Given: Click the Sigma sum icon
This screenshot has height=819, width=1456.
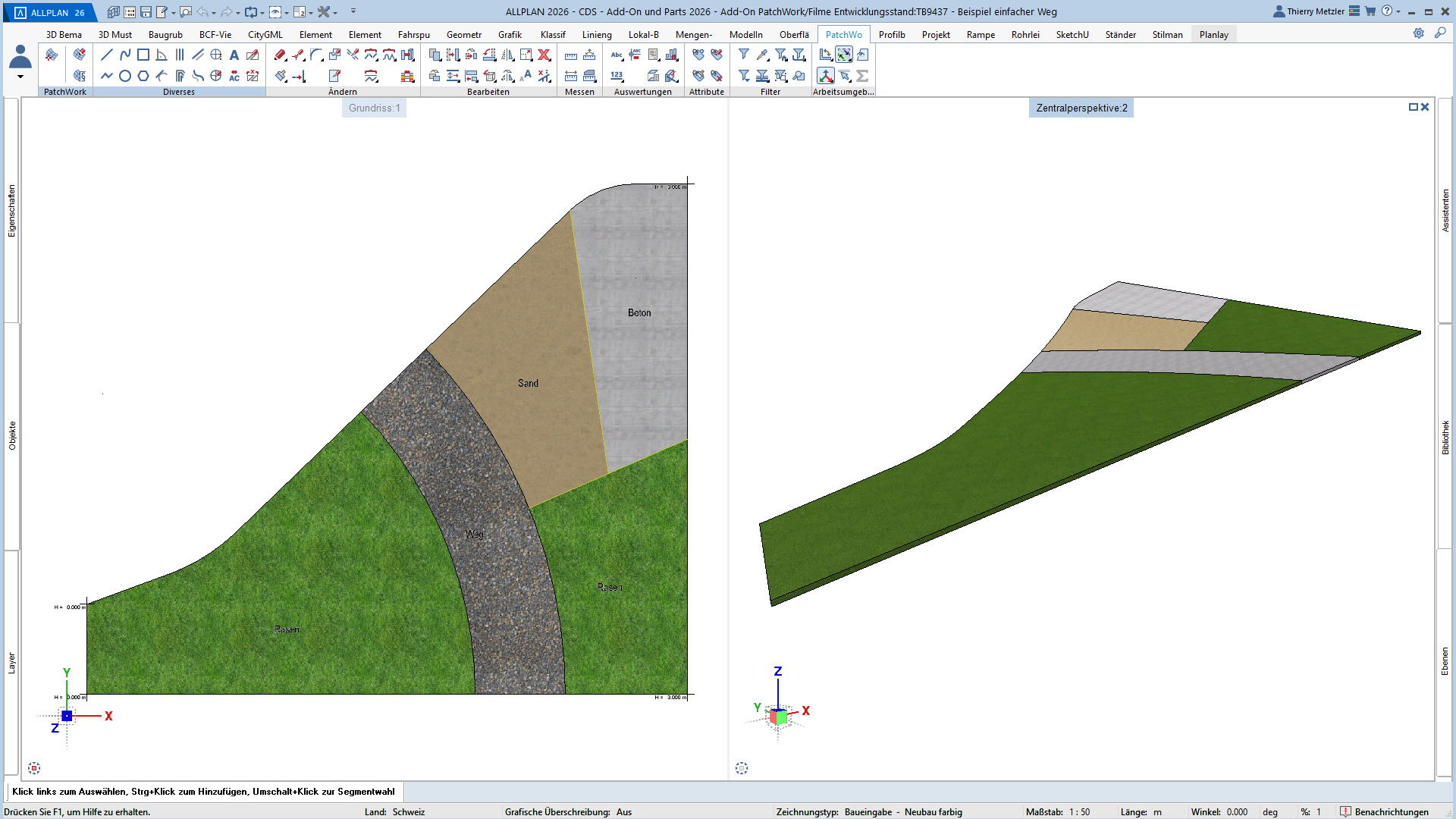Looking at the screenshot, I should tap(862, 76).
